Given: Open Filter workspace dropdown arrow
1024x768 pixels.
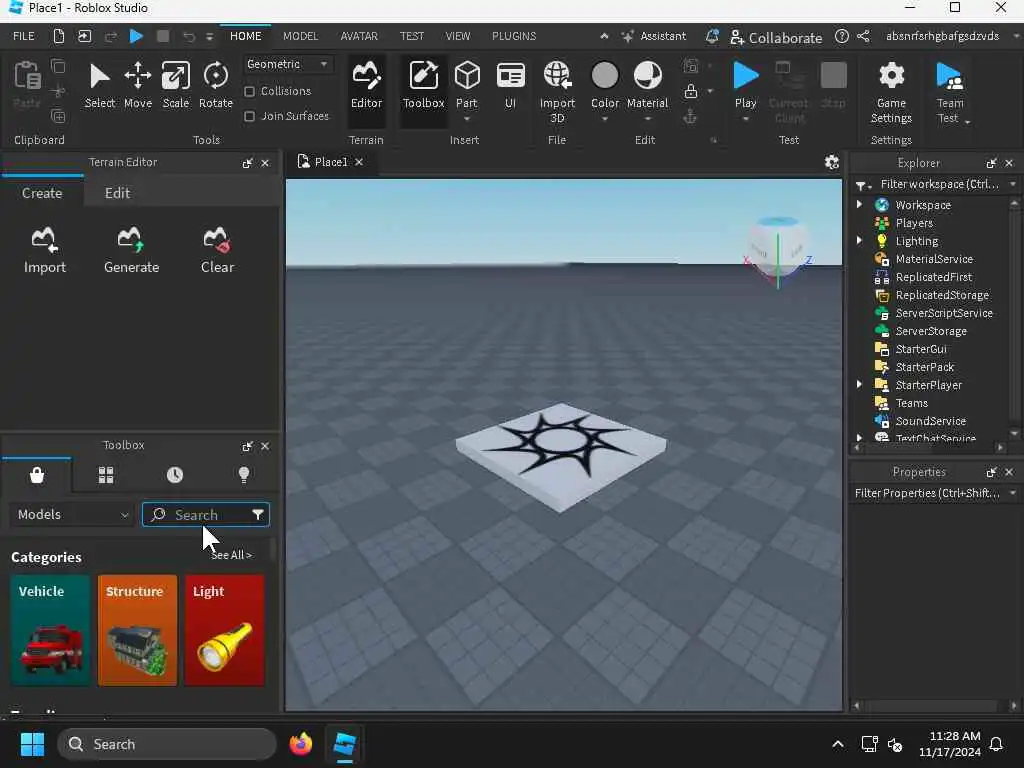Looking at the screenshot, I should click(x=1013, y=184).
